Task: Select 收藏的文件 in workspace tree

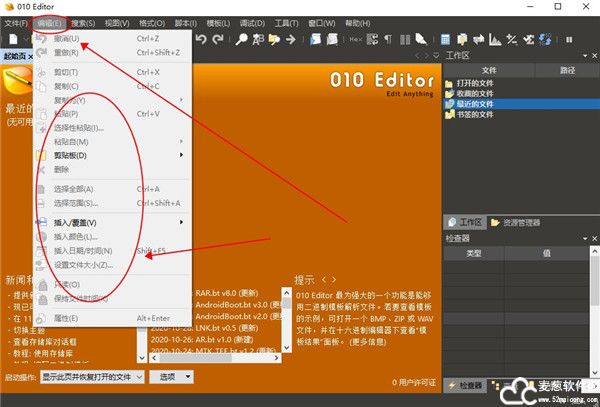Action: [474, 93]
